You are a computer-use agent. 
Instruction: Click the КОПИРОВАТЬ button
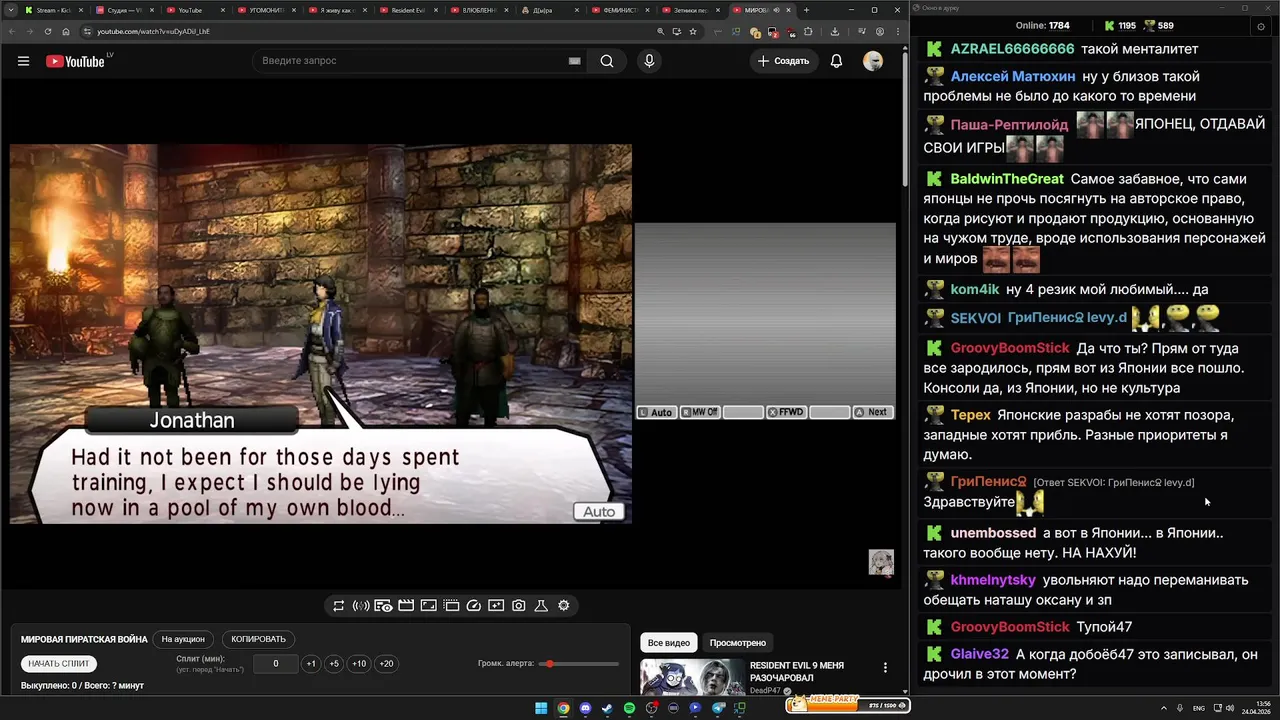(x=258, y=639)
